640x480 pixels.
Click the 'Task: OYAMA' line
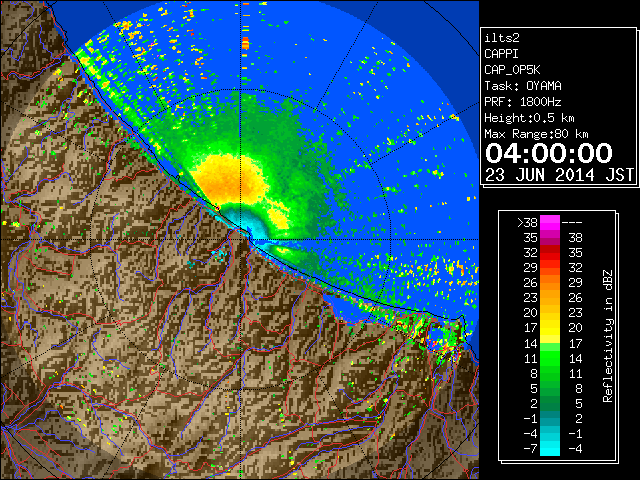(523, 86)
